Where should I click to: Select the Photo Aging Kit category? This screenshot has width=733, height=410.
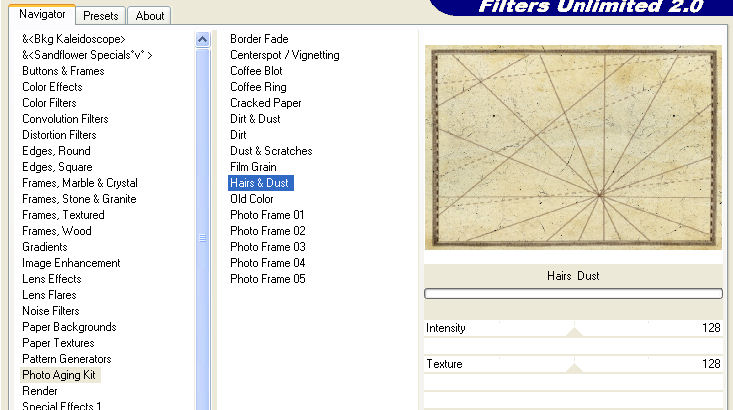[59, 375]
